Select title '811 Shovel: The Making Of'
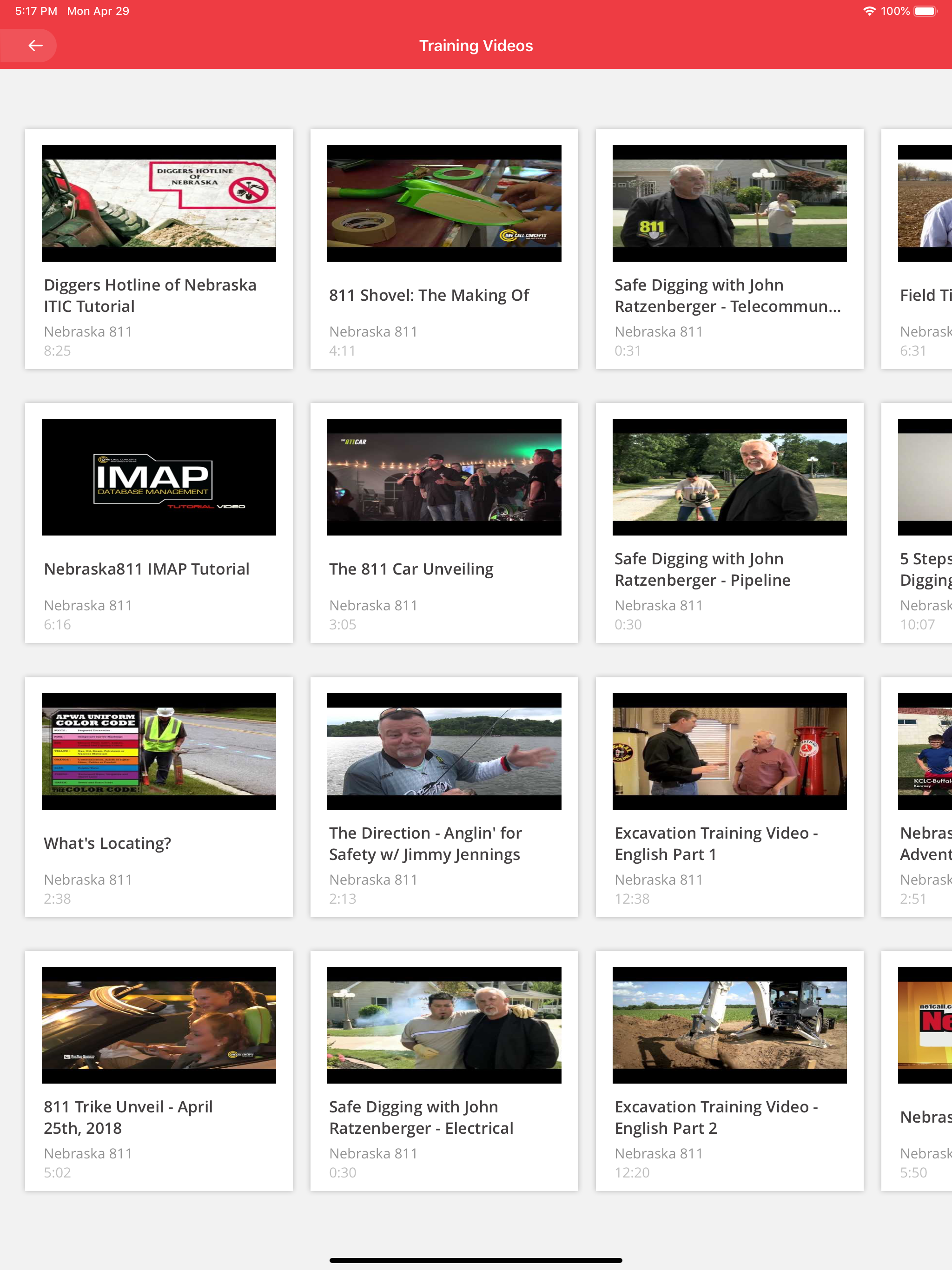Viewport: 952px width, 1270px height. [429, 295]
